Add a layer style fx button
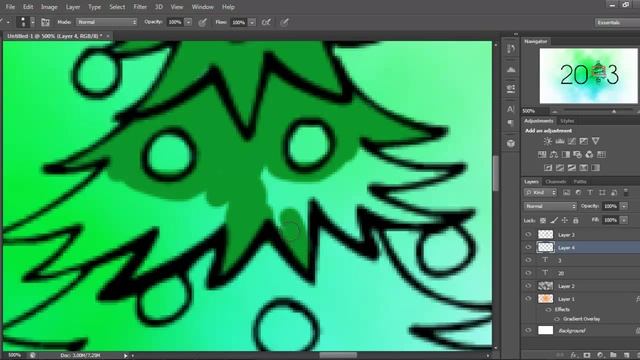Viewport: 640px width, 360px height. [574, 356]
